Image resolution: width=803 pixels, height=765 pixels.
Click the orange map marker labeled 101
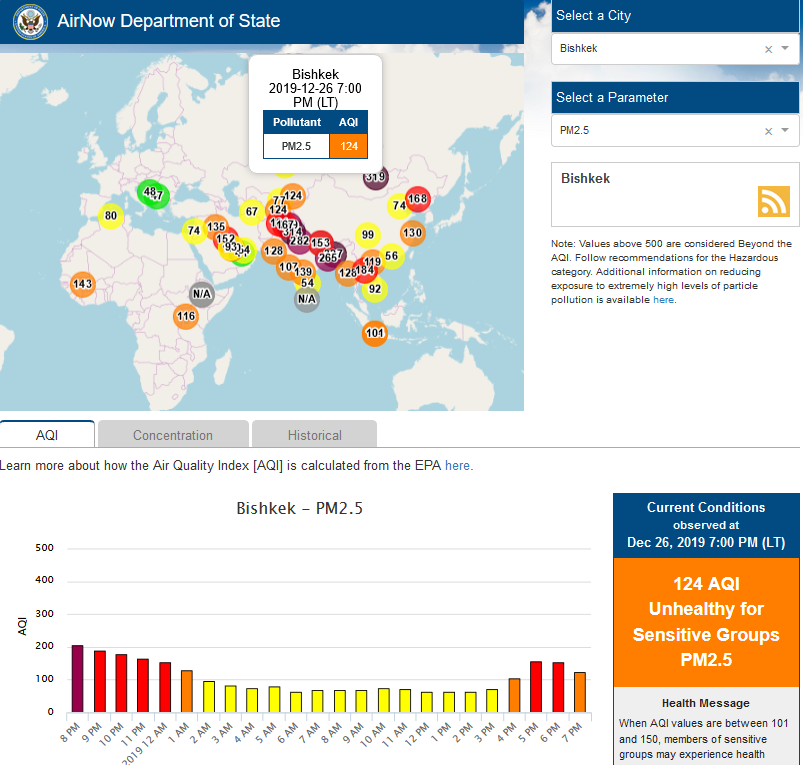[374, 333]
